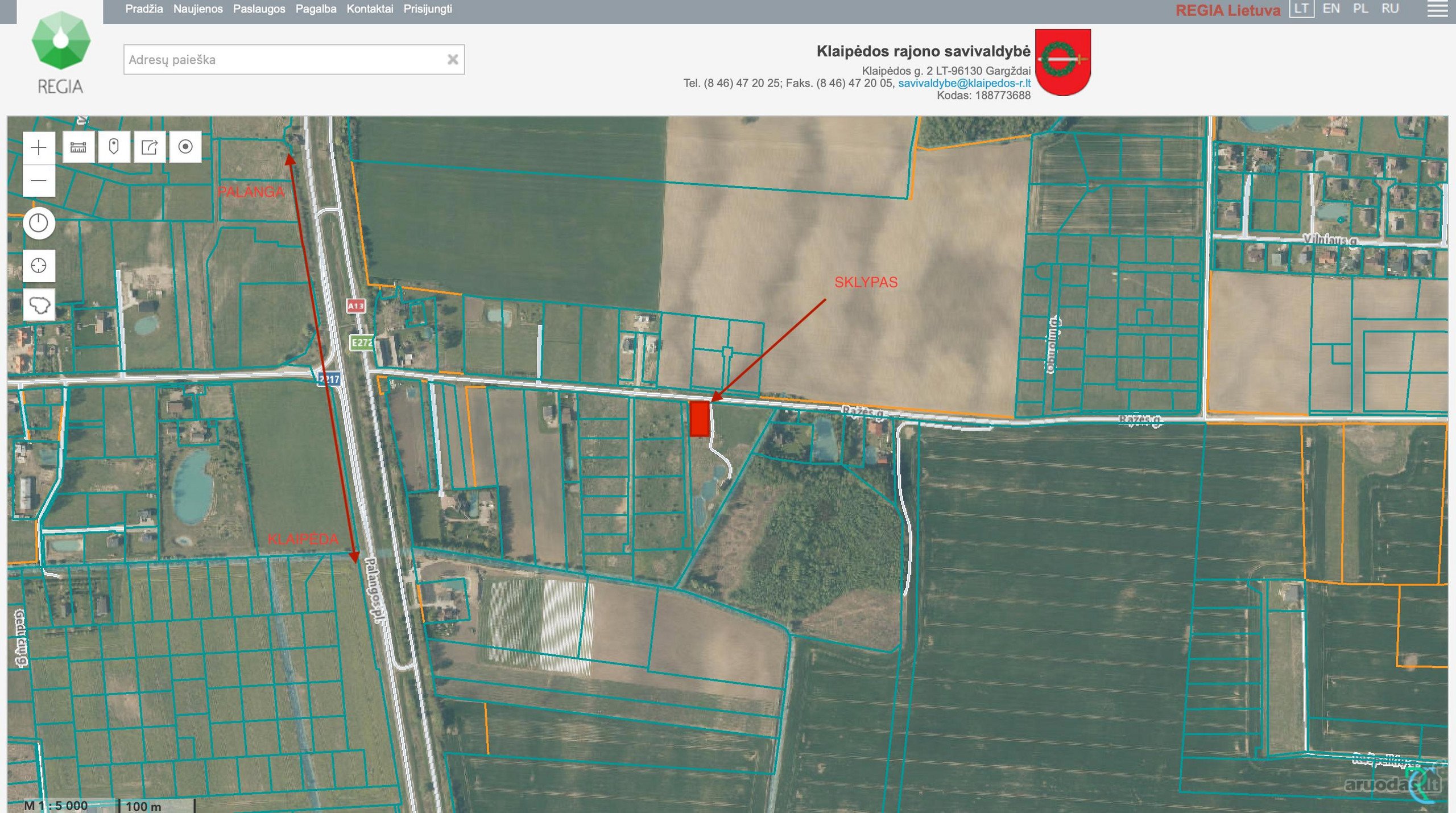The width and height of the screenshot is (1456, 813).
Task: Zoom in the map with plus button
Action: (39, 147)
